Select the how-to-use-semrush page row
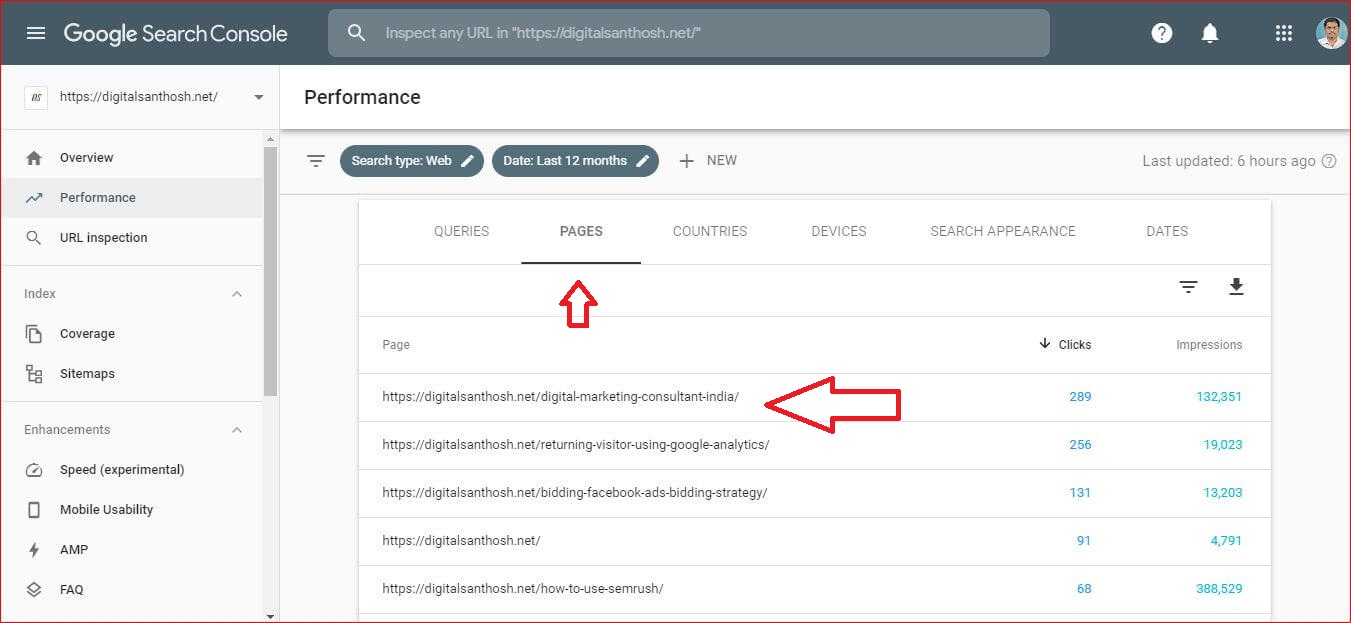1351x623 pixels. coord(815,589)
